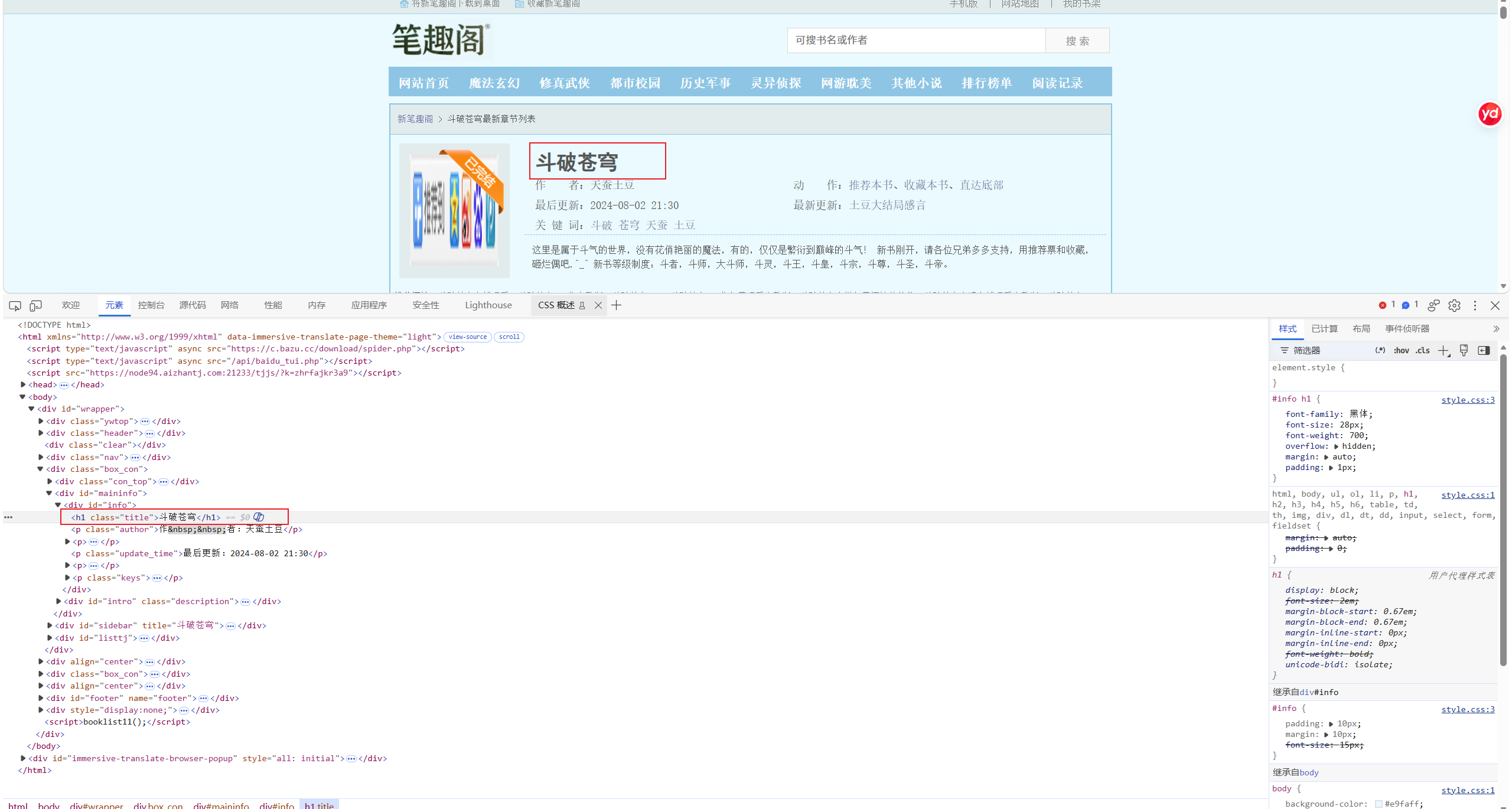Switch to 事件侦听器 tab
1512x809 pixels.
tap(1407, 328)
